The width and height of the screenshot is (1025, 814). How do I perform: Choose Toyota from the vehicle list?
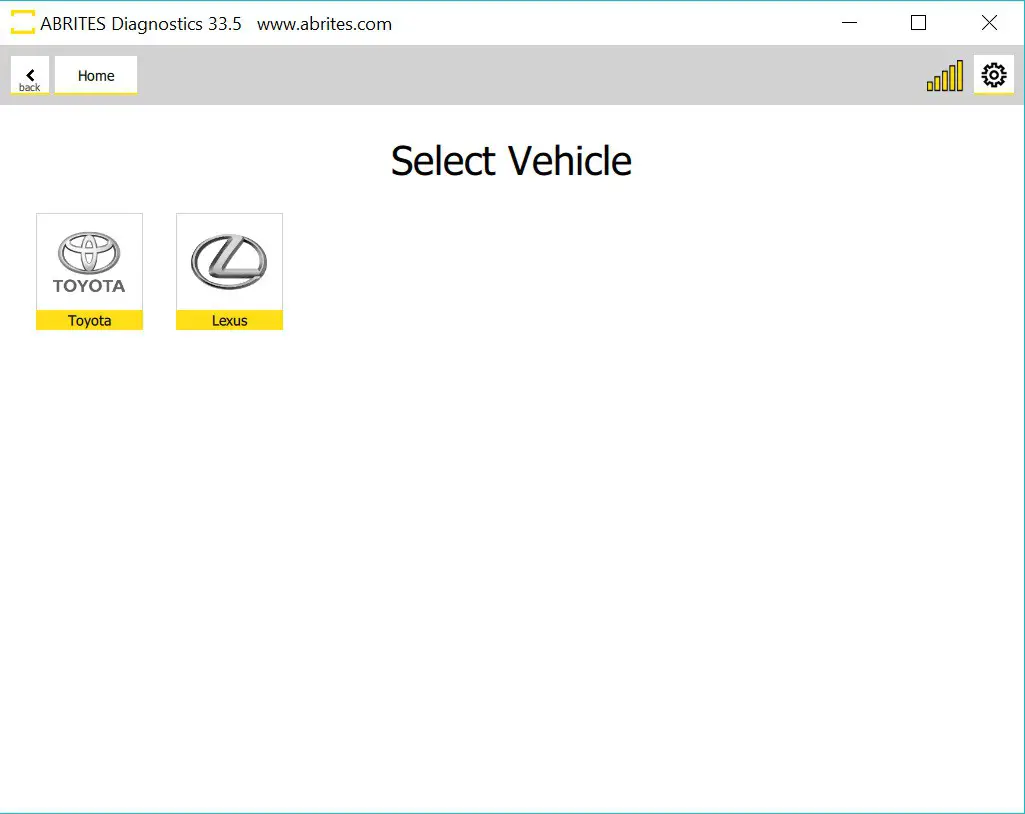pyautogui.click(x=89, y=270)
